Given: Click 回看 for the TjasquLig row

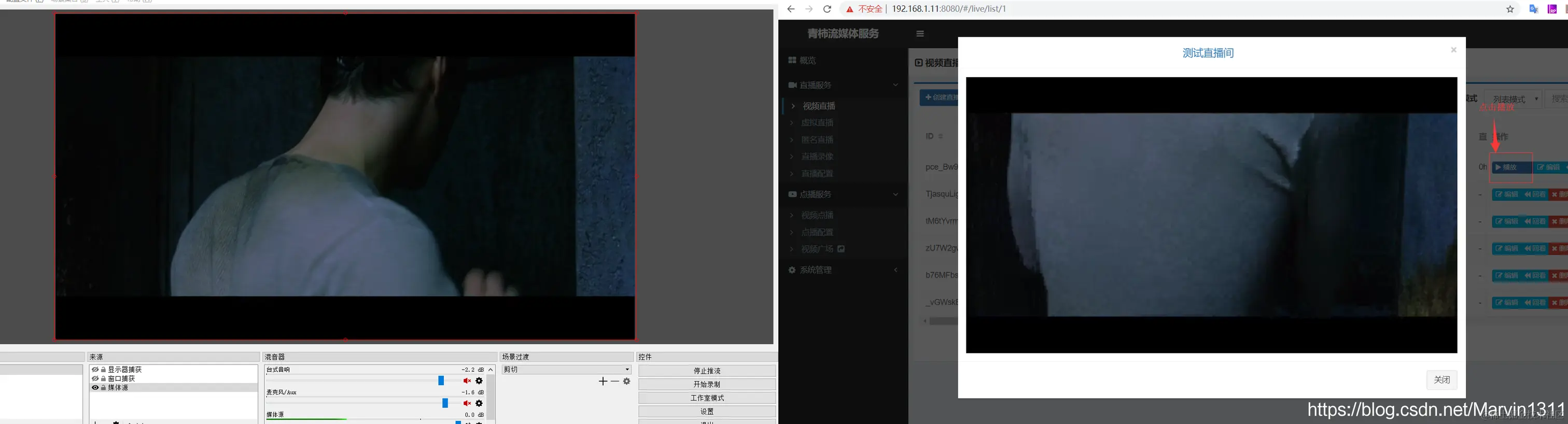Looking at the screenshot, I should pos(1535,195).
